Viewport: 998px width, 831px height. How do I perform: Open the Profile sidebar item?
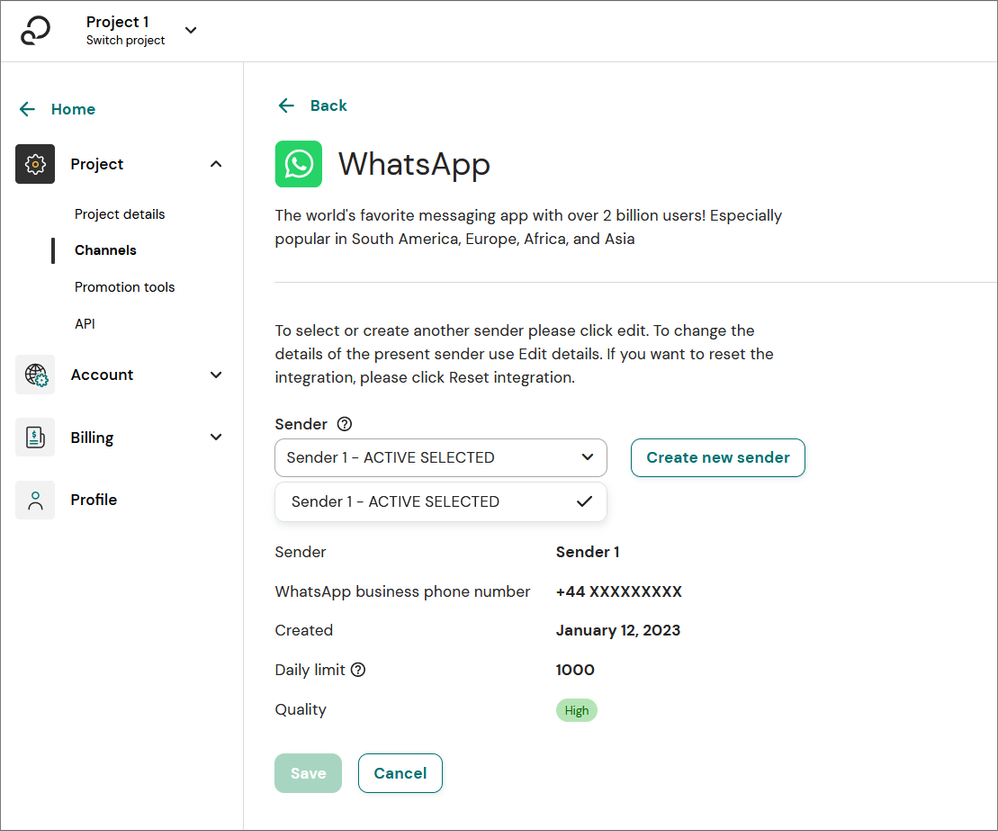(94, 499)
